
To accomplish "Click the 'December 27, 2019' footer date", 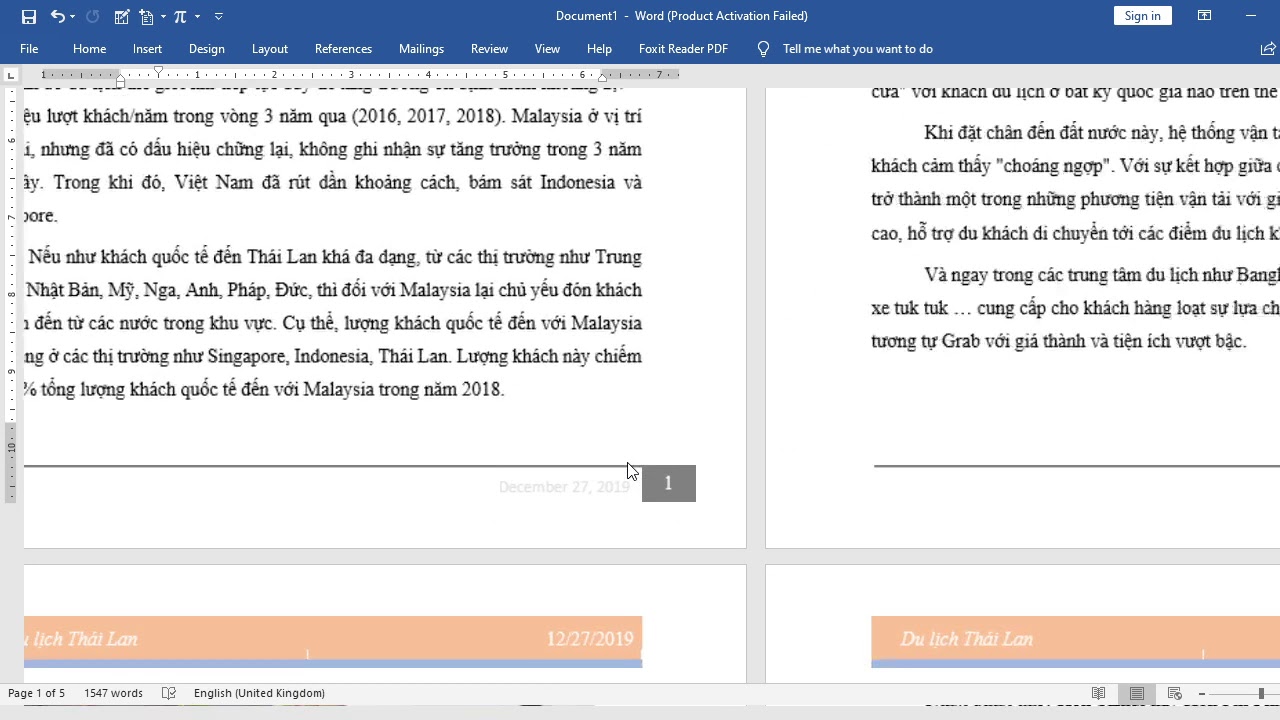I will [x=564, y=487].
